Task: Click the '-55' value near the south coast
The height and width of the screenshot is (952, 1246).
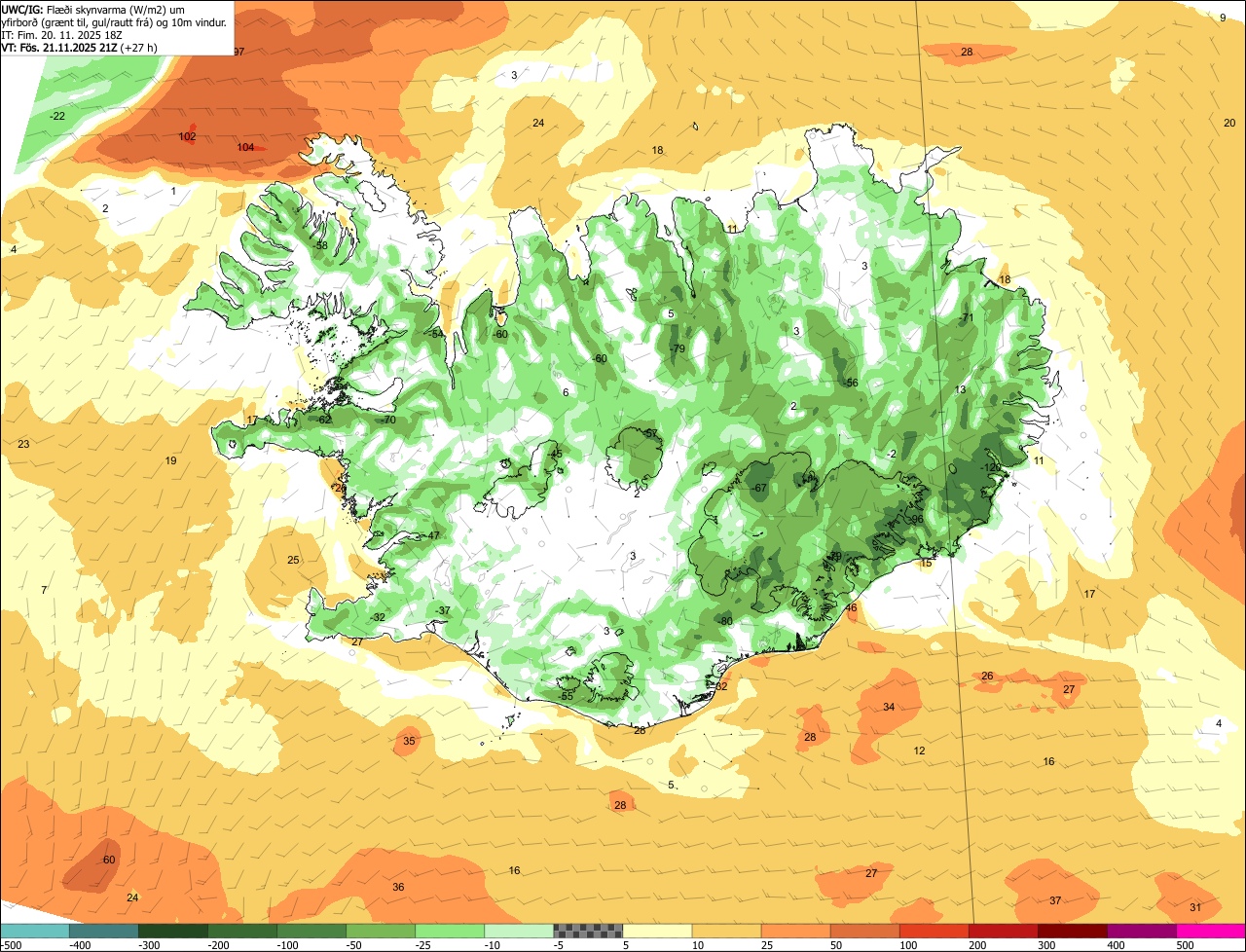Action: coord(566,697)
